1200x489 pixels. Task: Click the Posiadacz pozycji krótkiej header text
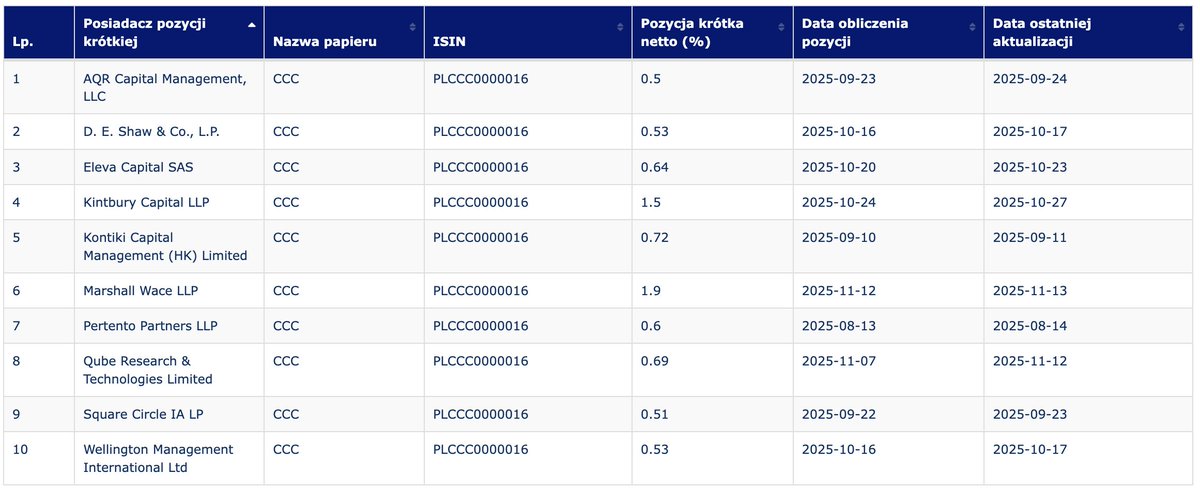144,33
